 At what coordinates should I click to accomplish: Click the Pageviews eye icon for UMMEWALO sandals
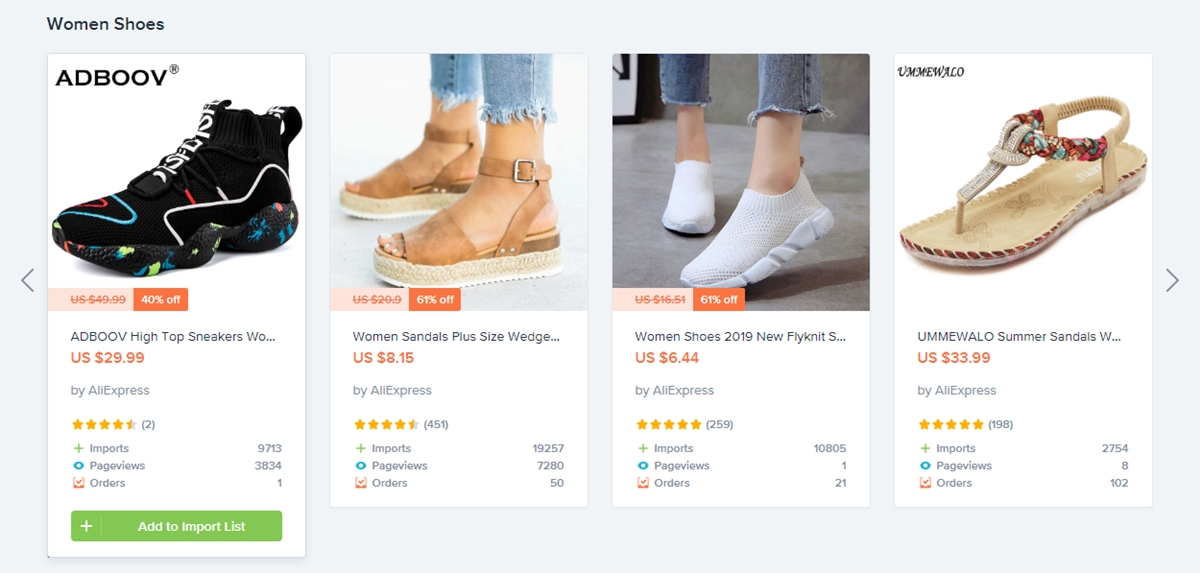point(925,466)
